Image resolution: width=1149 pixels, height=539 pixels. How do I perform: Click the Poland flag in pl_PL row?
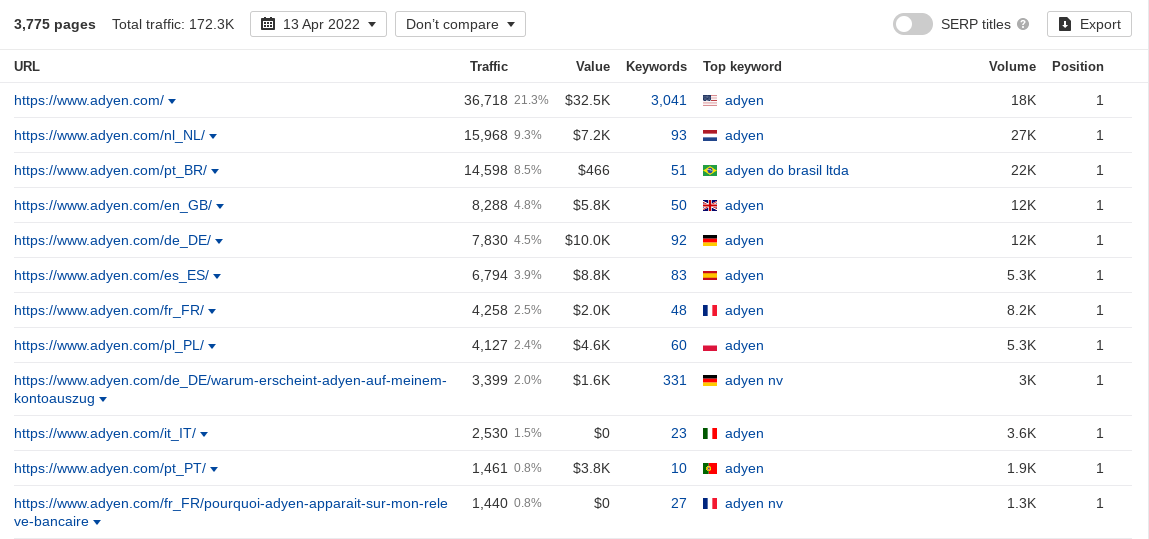coord(709,346)
